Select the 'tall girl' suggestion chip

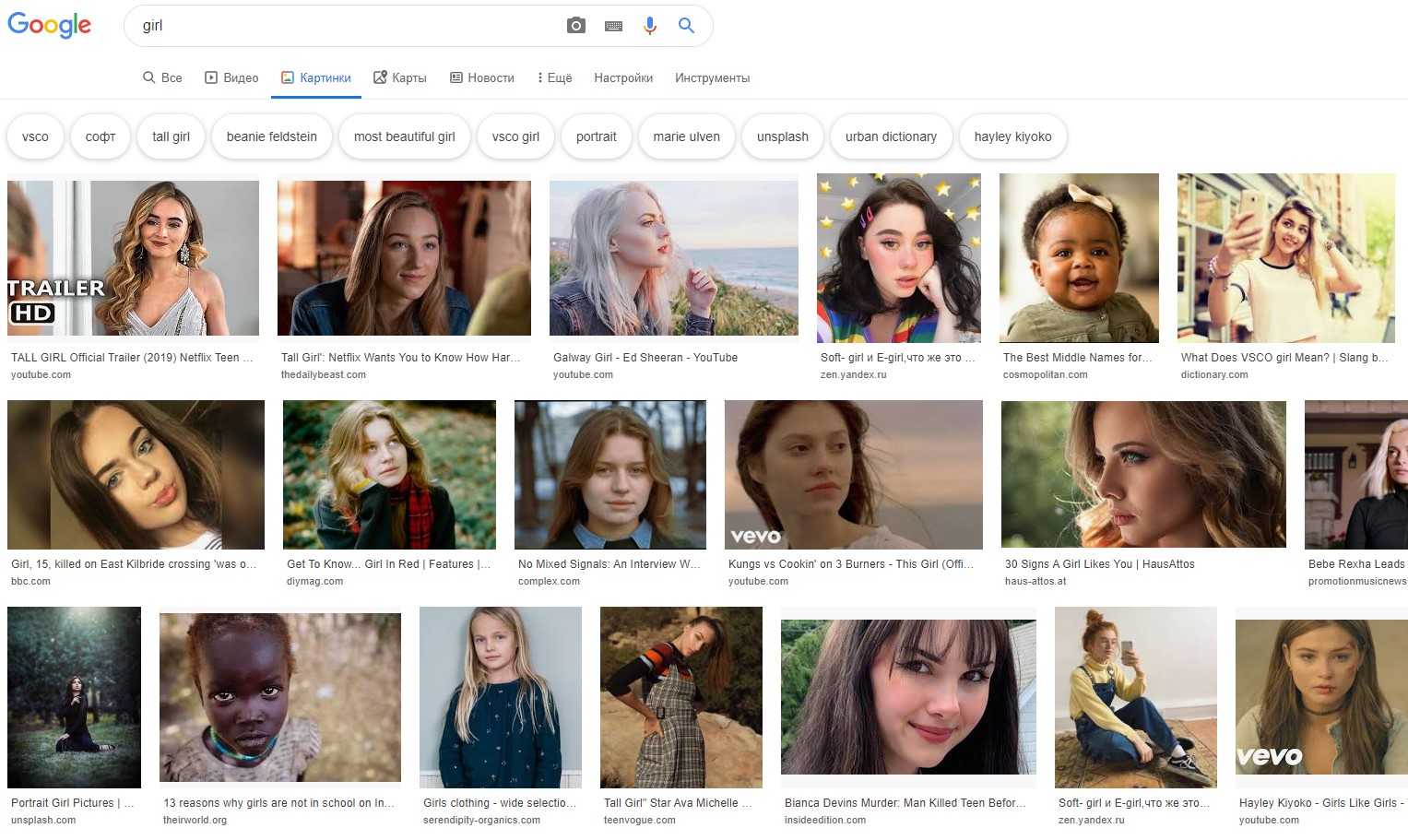(x=171, y=136)
